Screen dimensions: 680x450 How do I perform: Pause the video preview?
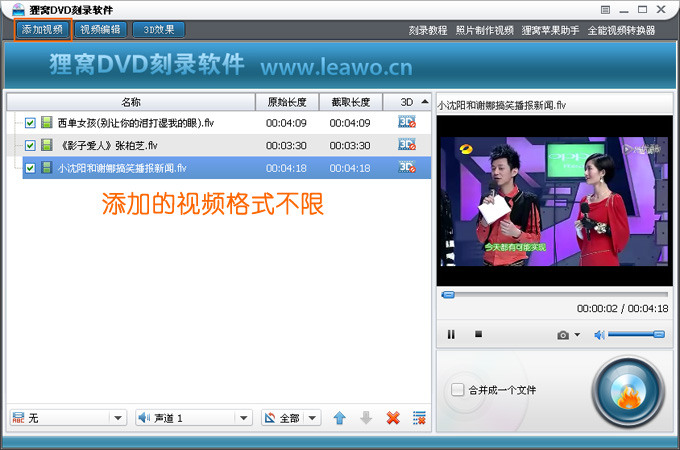coord(451,334)
